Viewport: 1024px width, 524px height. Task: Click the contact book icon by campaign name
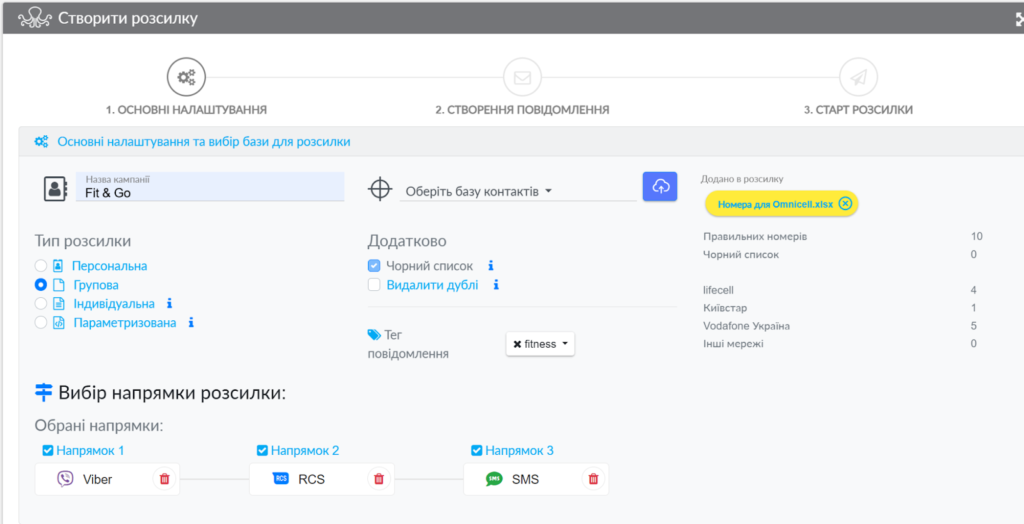[56, 188]
